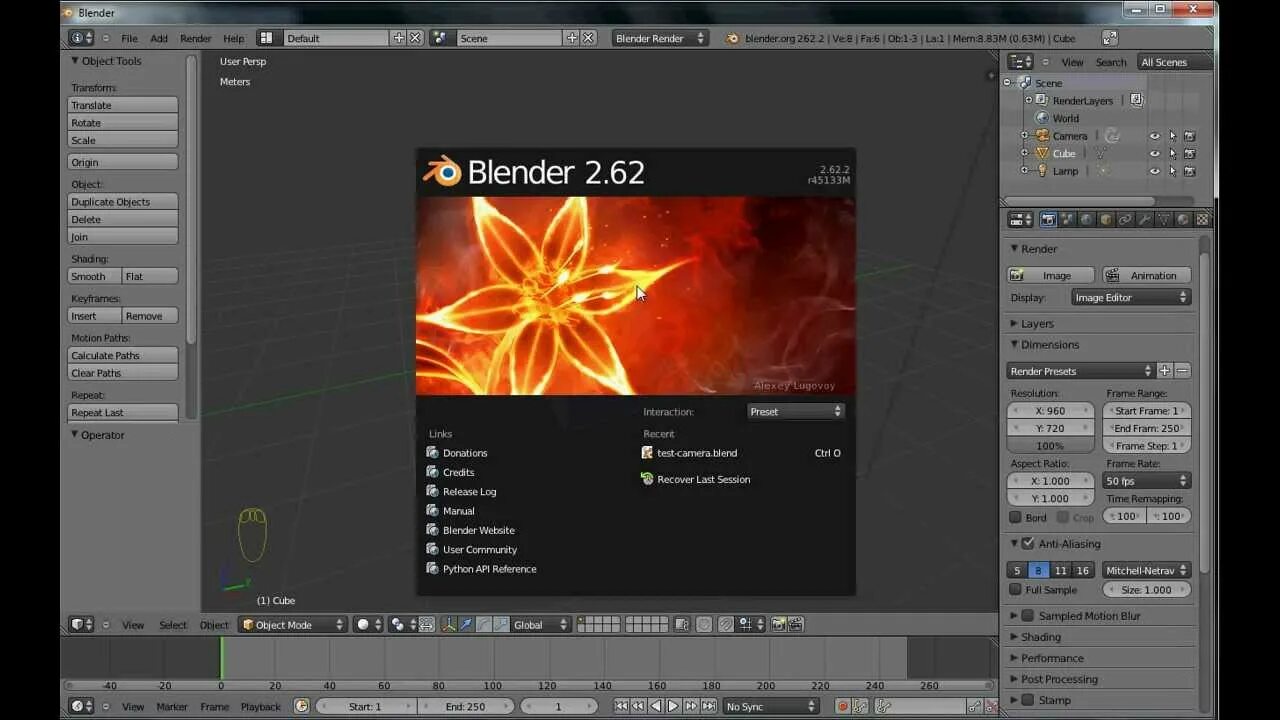Click the Smooth shading button
The height and width of the screenshot is (720, 1280).
[x=94, y=276]
